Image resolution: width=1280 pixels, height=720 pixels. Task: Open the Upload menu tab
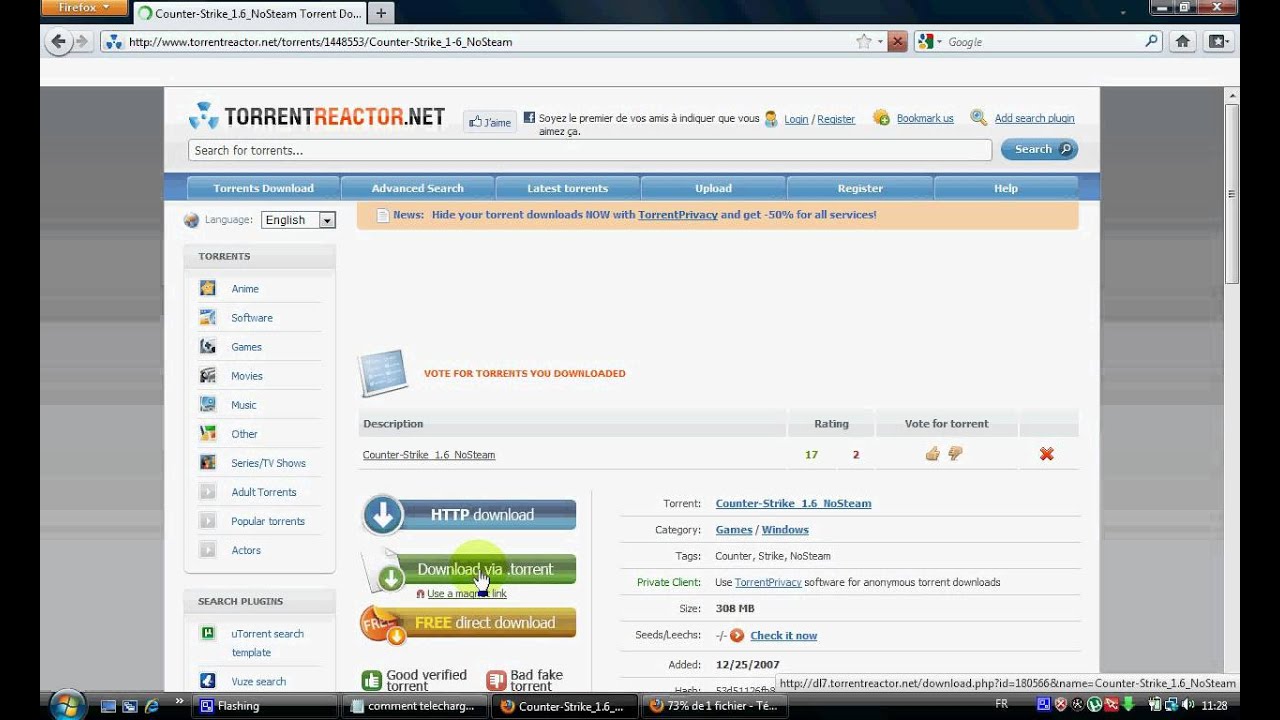(x=713, y=188)
